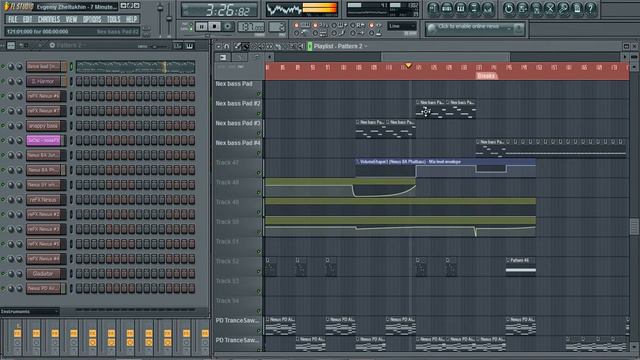Click the Click to enable online news panel
Screen dimensions: 640x360
475,29
